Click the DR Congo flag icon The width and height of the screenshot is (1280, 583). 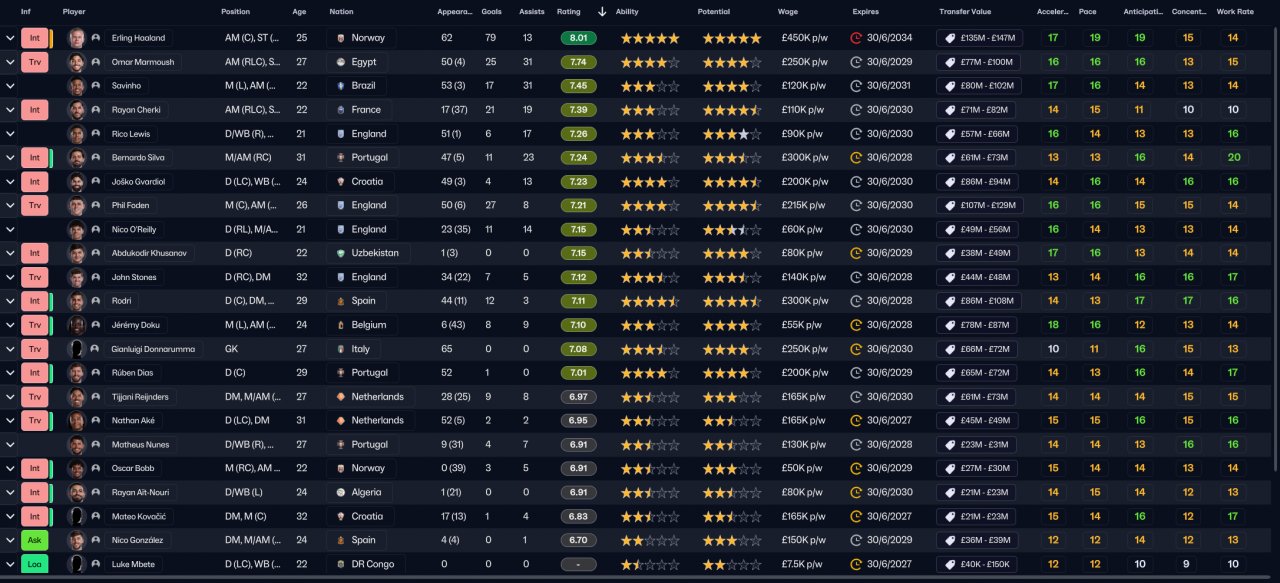click(342, 564)
